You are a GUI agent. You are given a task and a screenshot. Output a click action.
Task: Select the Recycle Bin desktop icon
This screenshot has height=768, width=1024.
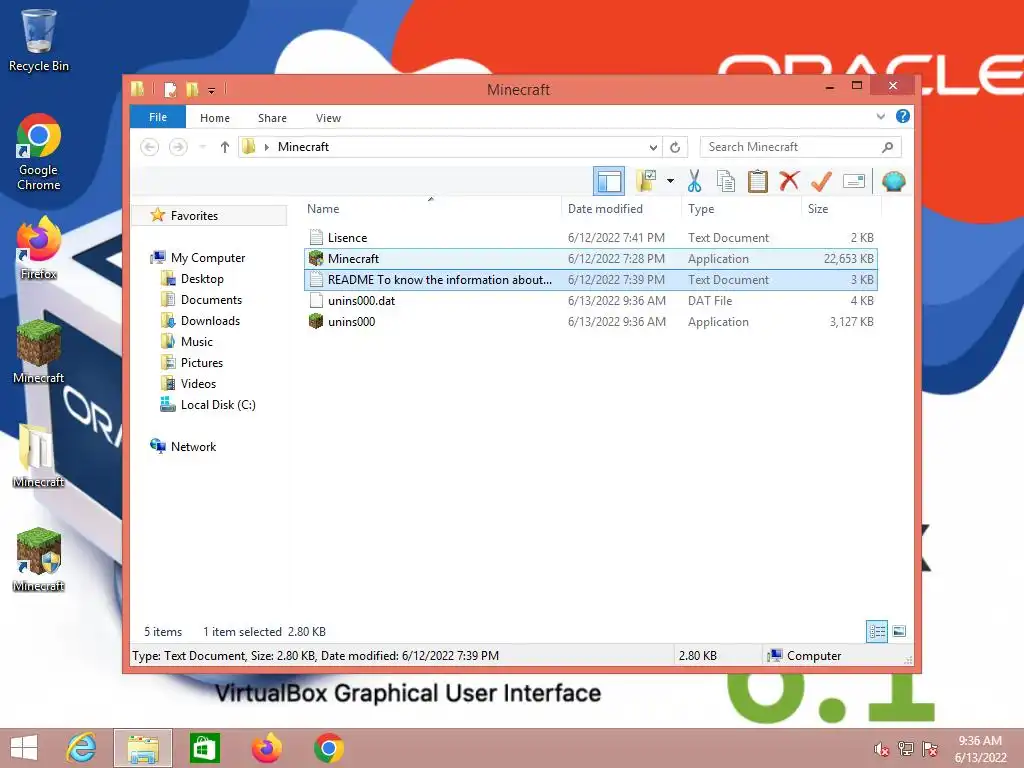(39, 40)
